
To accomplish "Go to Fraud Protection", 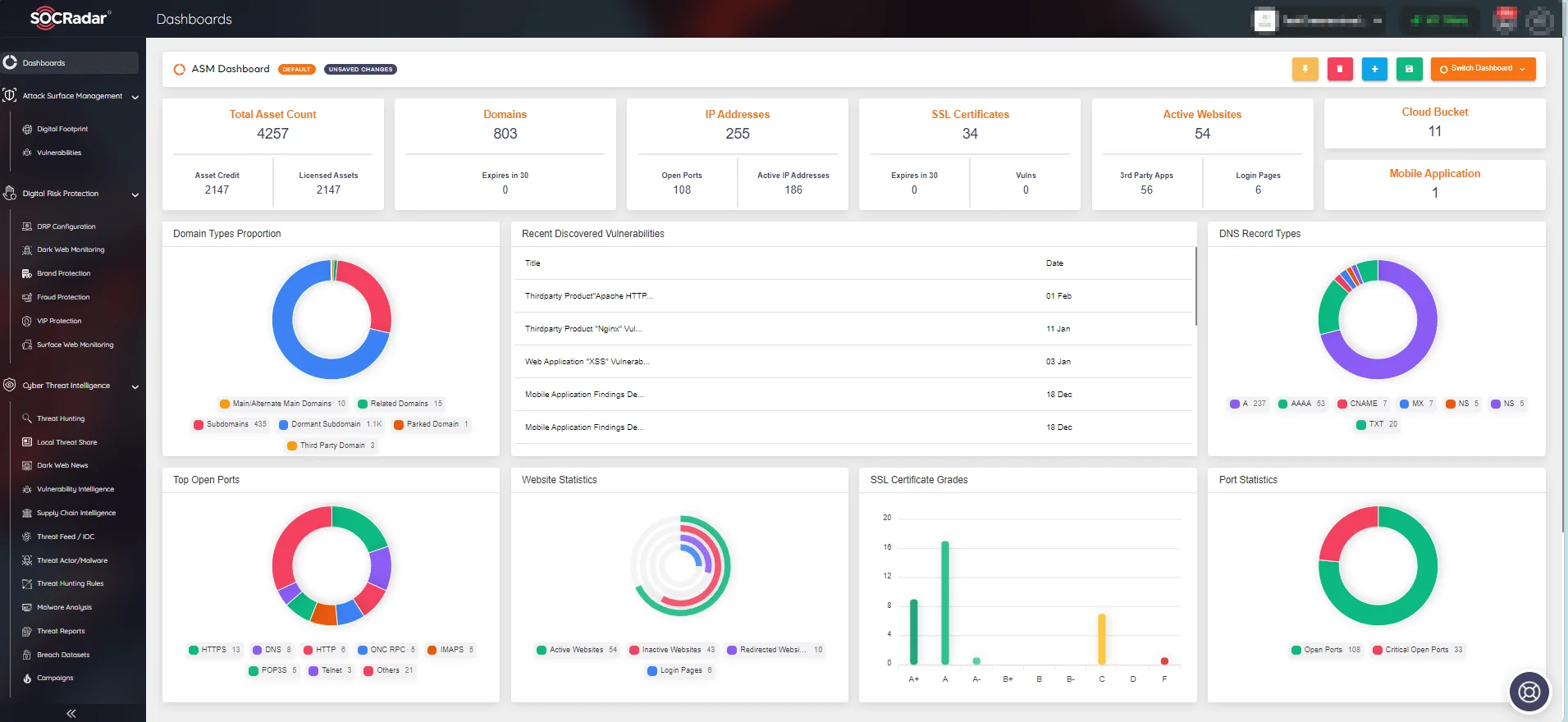I will tap(63, 297).
